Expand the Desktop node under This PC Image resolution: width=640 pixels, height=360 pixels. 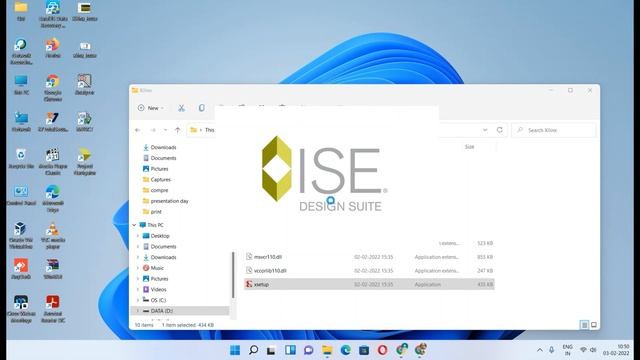(x=138, y=236)
